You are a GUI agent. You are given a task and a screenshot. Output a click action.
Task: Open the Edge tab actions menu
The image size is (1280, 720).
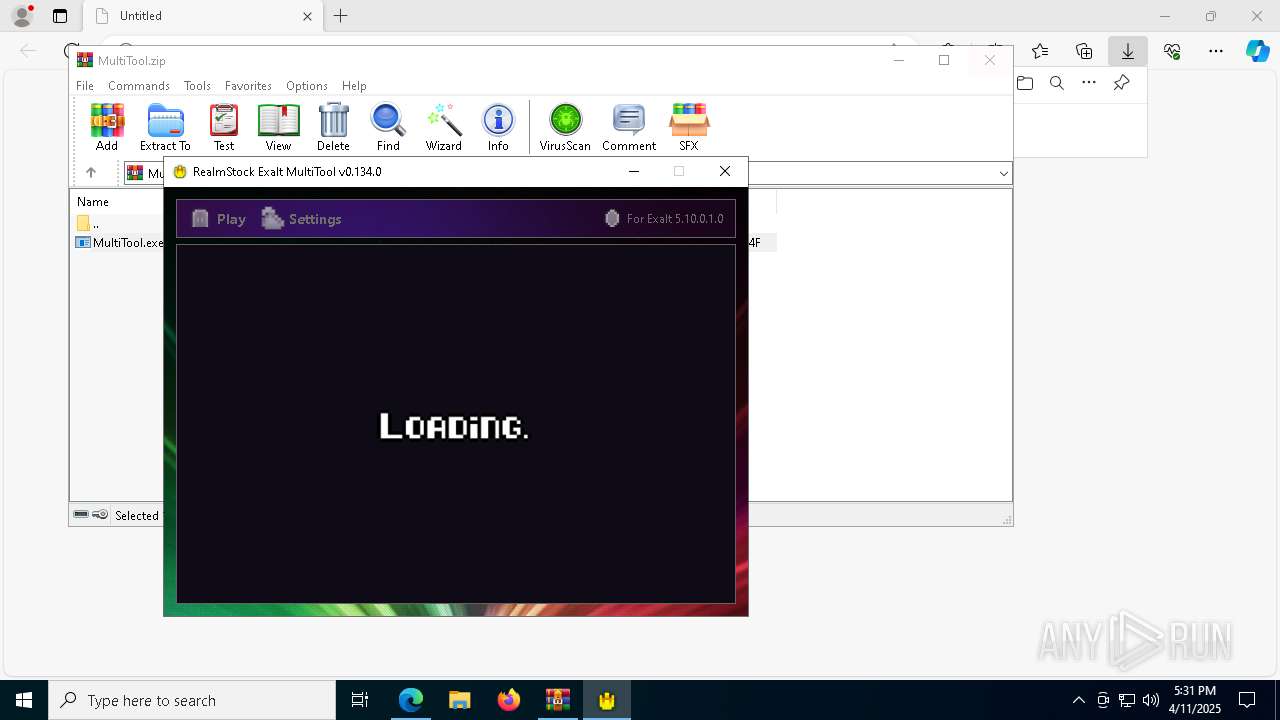(60, 16)
